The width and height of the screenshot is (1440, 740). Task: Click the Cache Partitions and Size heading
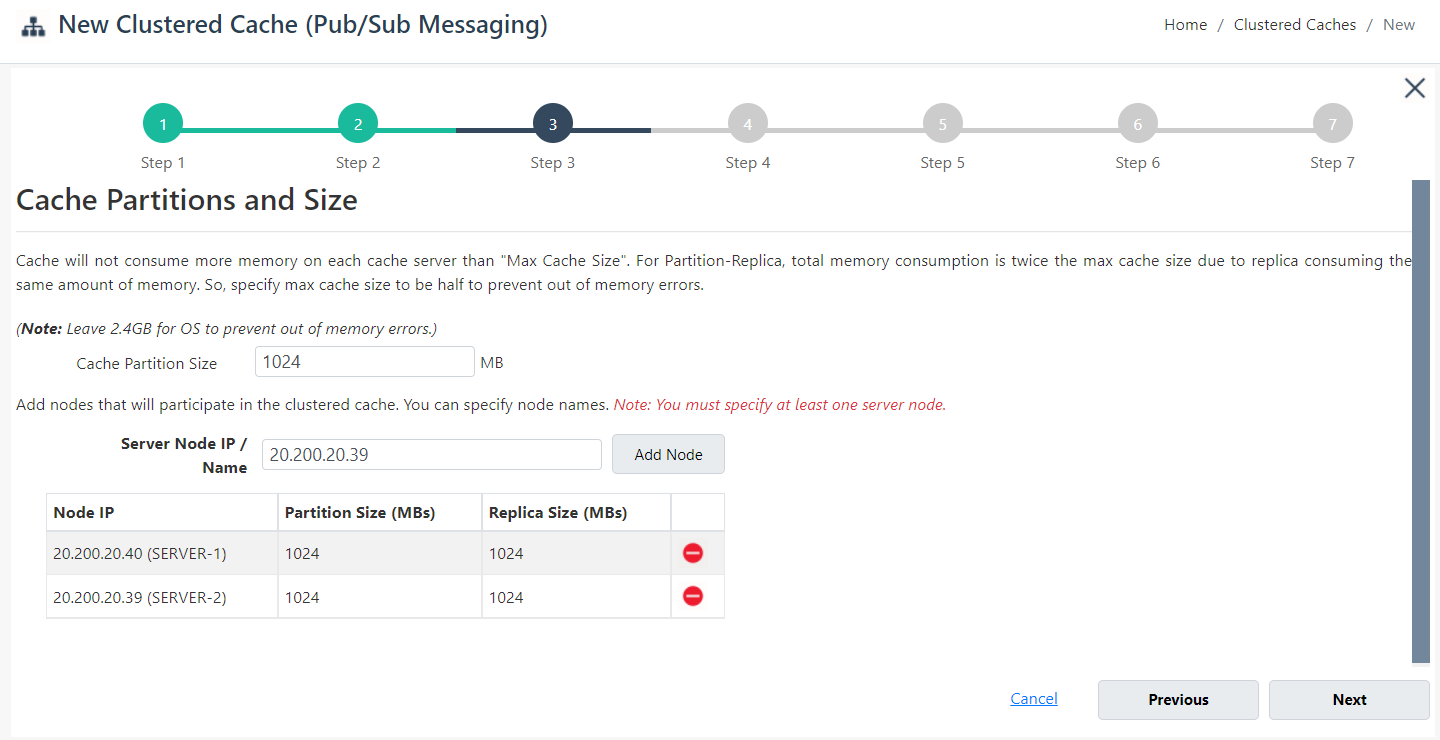coord(187,200)
